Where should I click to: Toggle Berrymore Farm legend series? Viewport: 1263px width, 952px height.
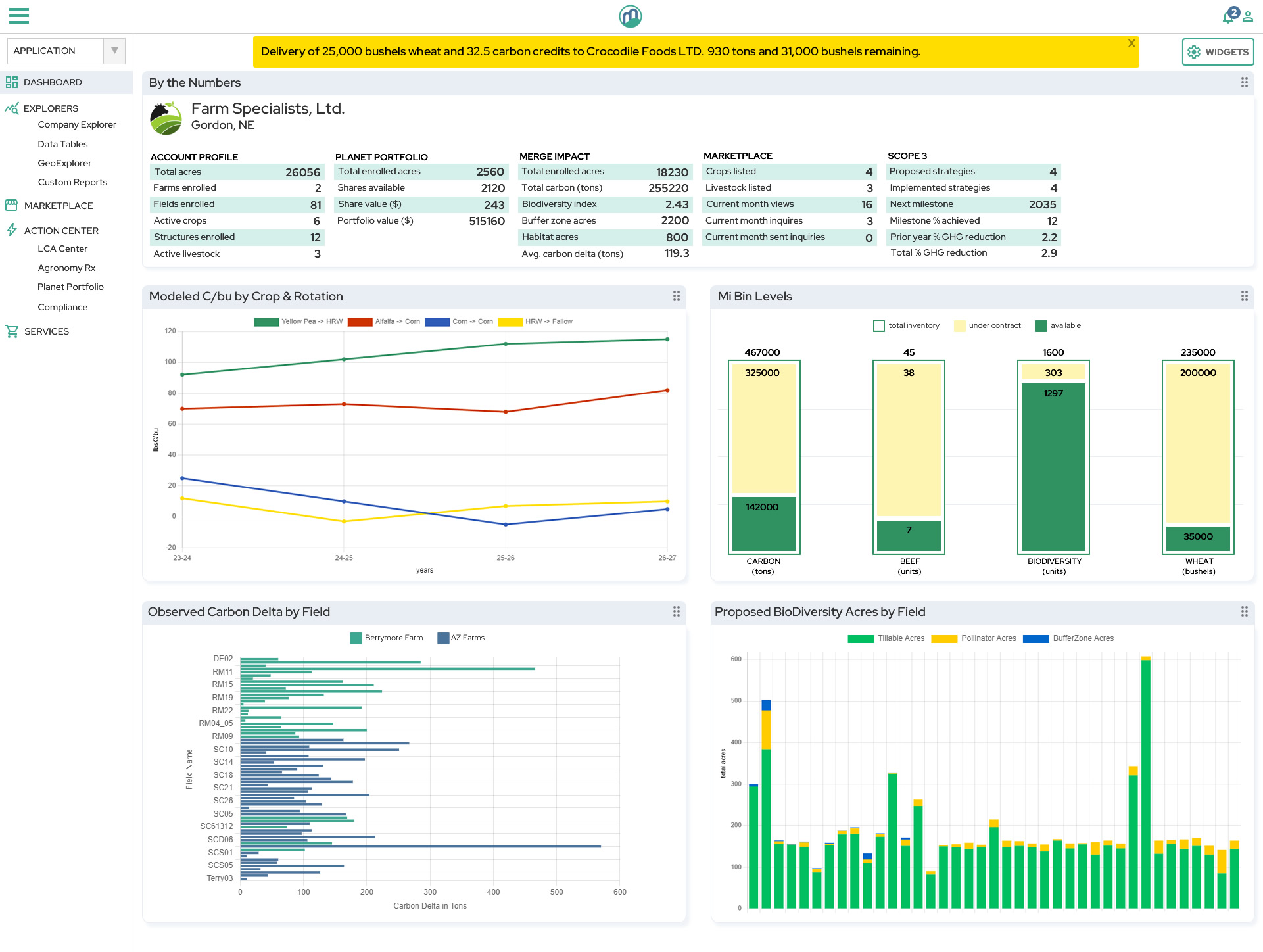click(387, 638)
